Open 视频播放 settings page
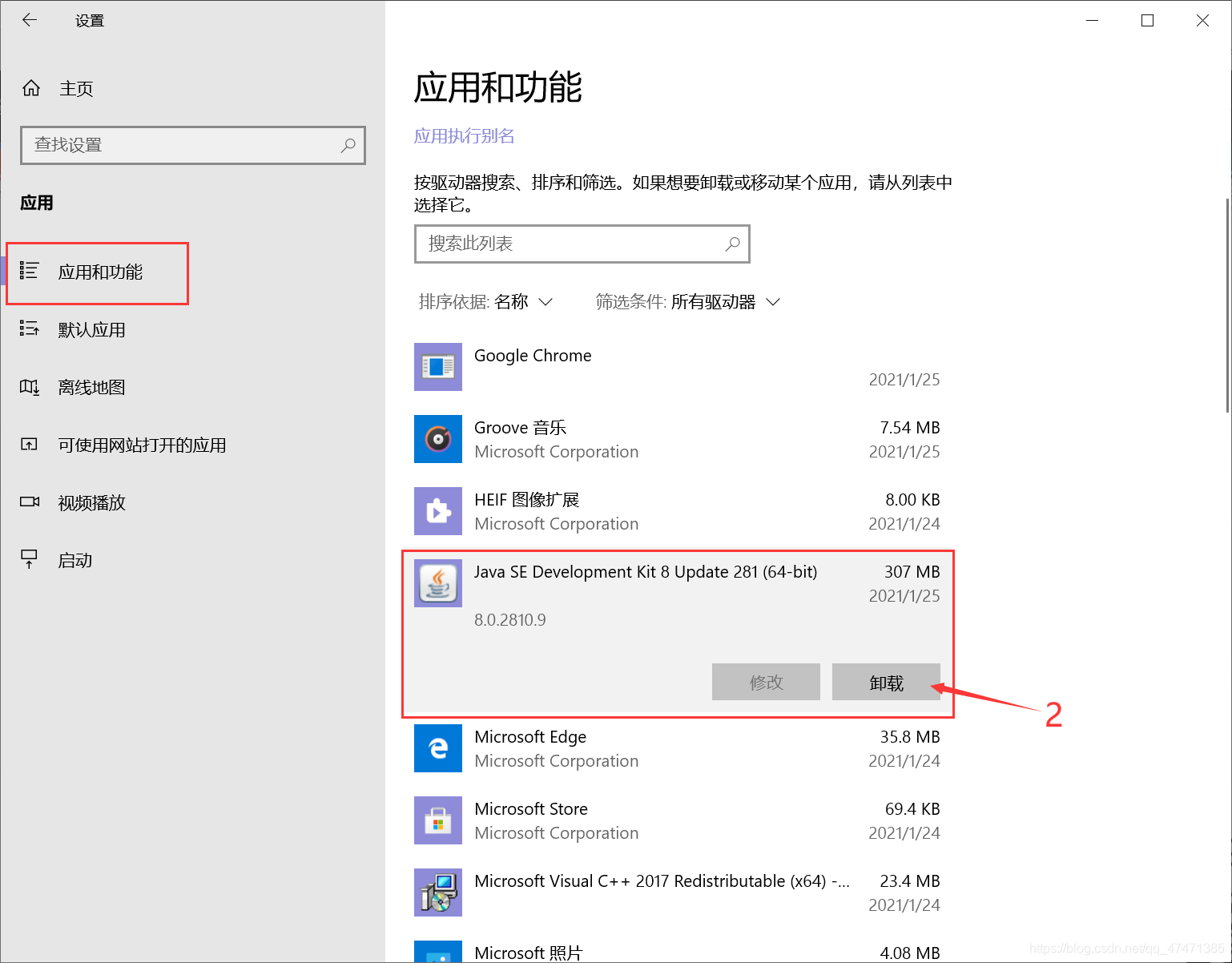Viewport: 1232px width, 963px height. [x=91, y=502]
